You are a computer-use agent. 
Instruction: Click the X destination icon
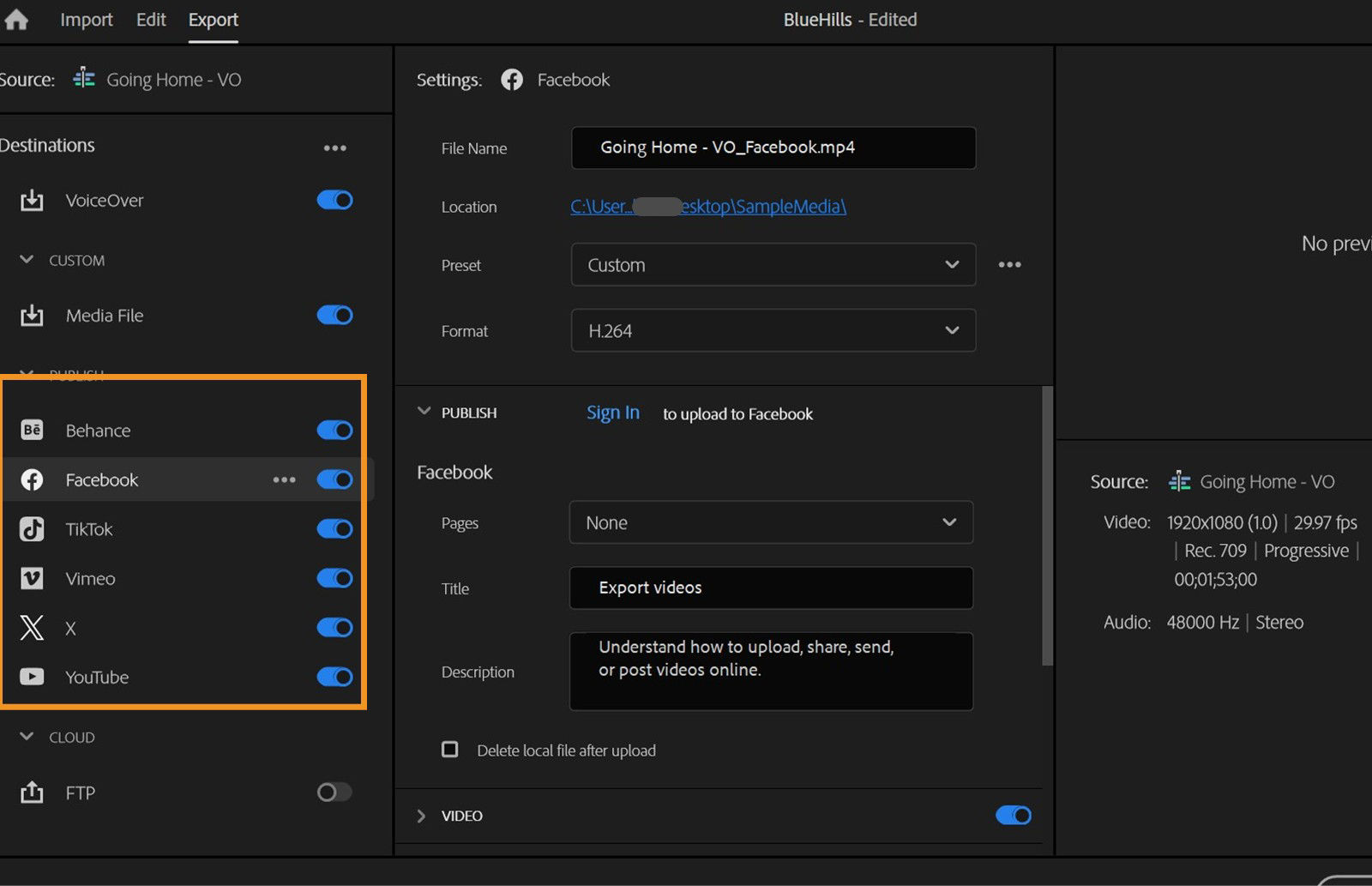[x=31, y=628]
